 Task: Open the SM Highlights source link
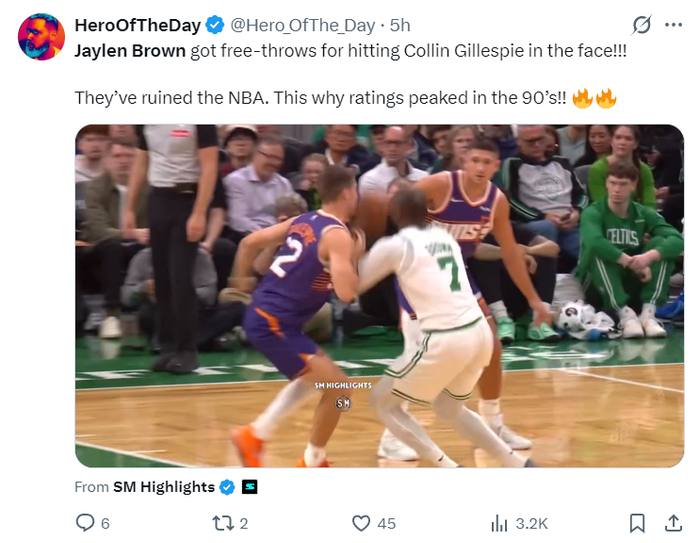(163, 487)
